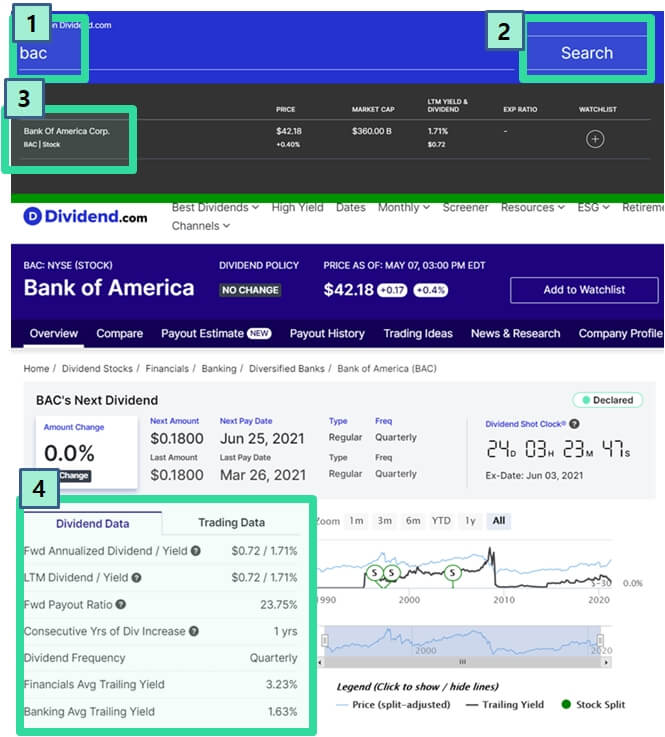Add BAC to watchlist via plus icon
The height and width of the screenshot is (737, 665).
coord(595,139)
